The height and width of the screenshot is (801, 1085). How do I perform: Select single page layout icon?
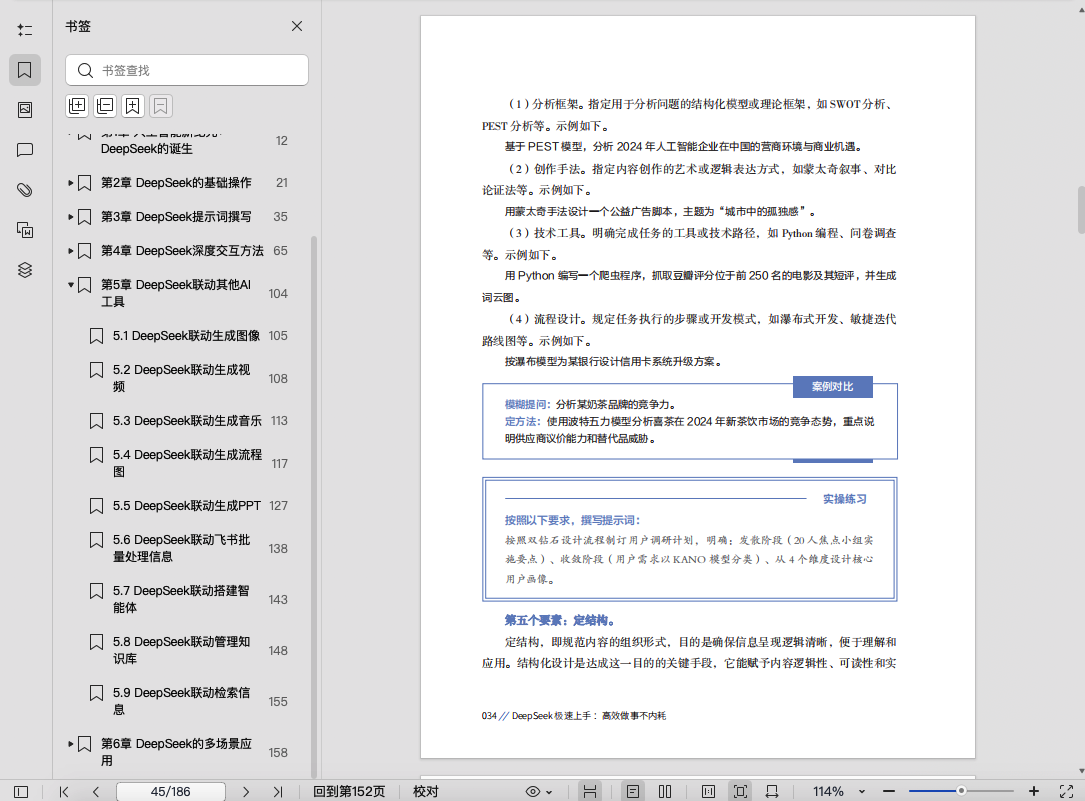point(632,791)
